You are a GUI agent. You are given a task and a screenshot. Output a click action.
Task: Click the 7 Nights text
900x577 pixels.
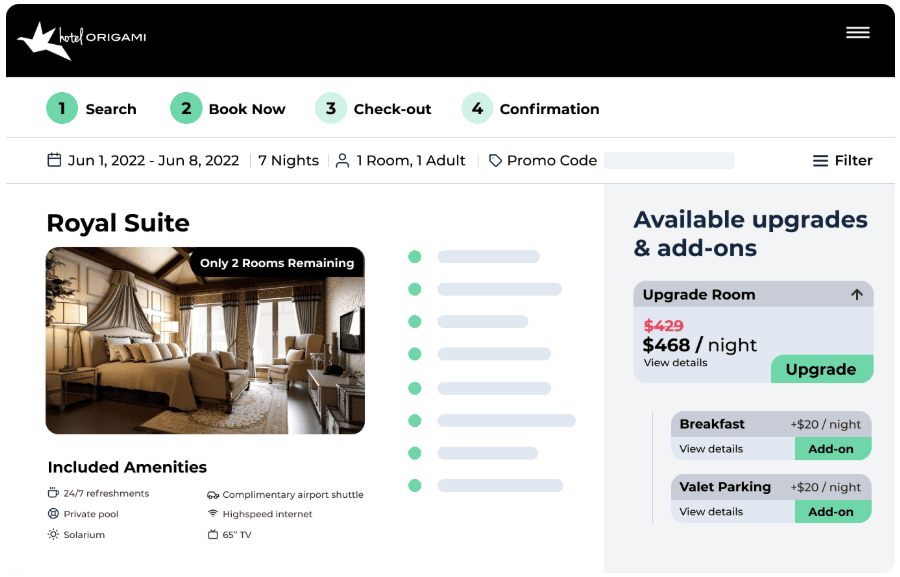pyautogui.click(x=288, y=160)
